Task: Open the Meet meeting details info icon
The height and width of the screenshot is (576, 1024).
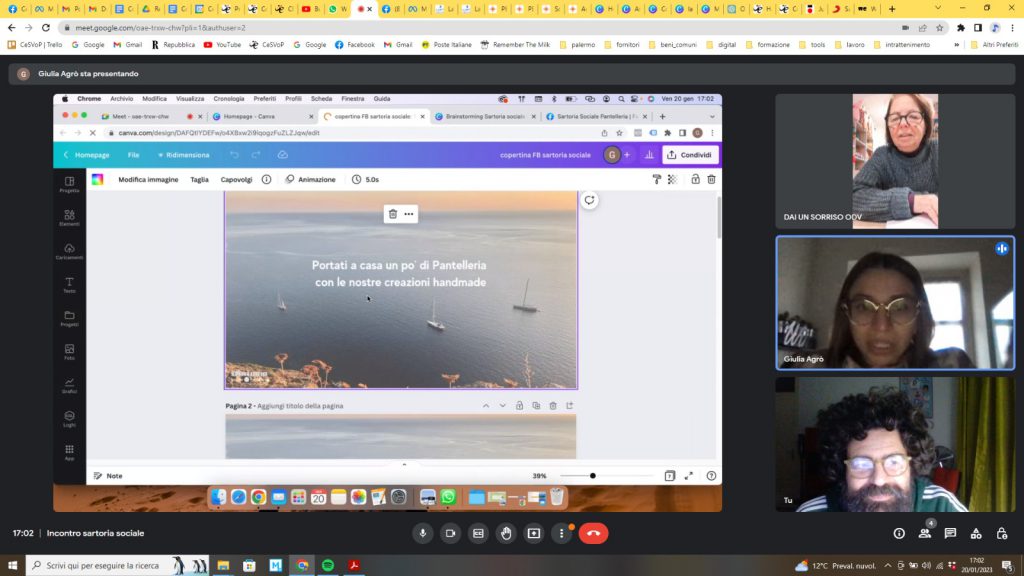Action: [x=899, y=534]
